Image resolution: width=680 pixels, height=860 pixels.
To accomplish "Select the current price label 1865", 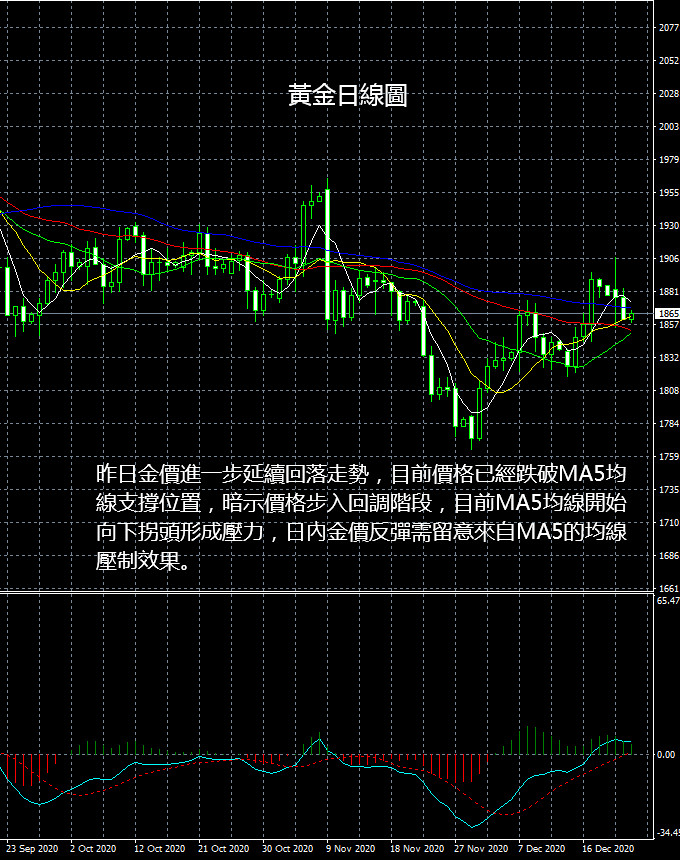I will (668, 314).
